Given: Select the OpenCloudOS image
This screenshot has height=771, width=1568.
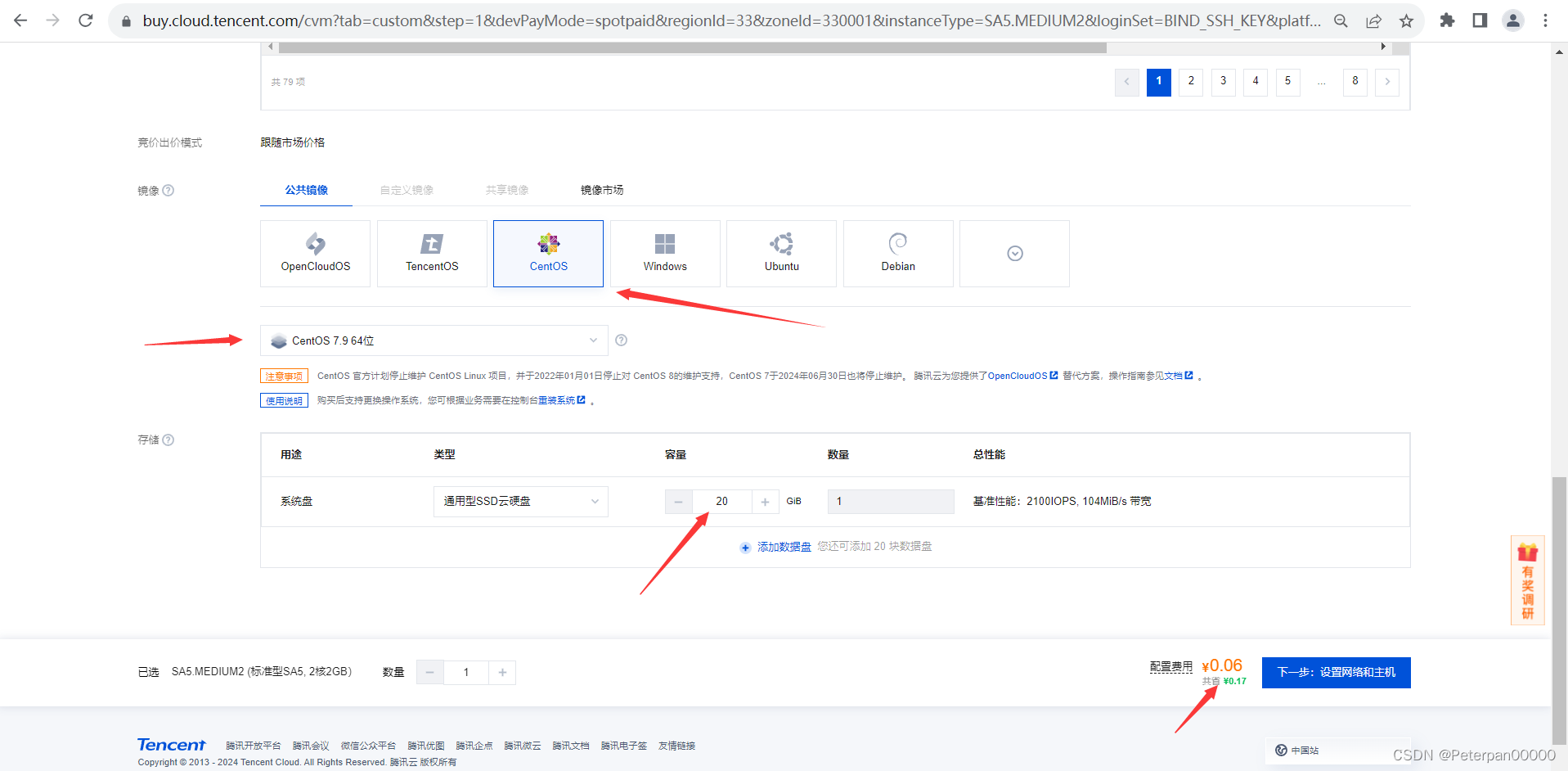Looking at the screenshot, I should (x=316, y=254).
